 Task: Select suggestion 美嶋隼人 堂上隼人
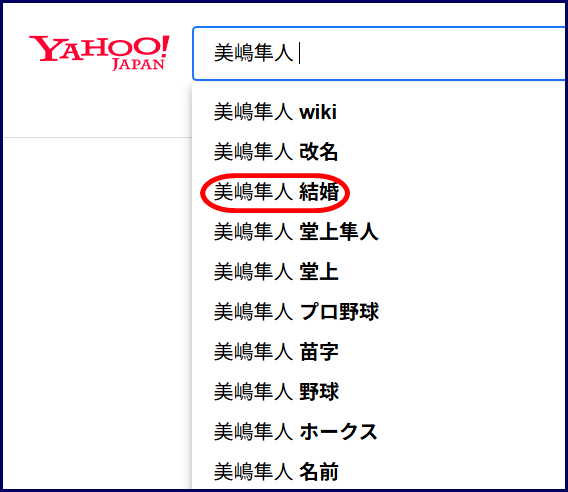[x=379, y=232]
